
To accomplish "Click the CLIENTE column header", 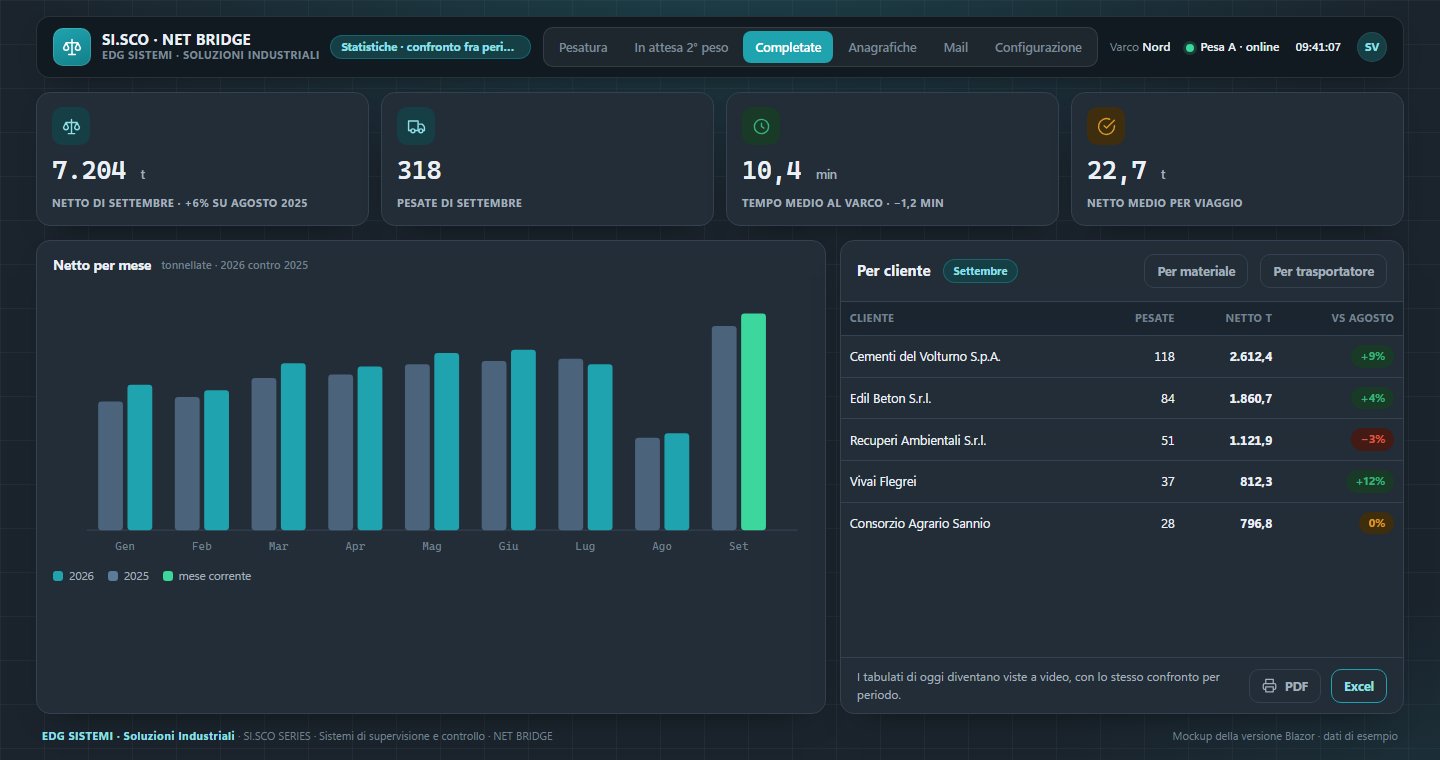I will [872, 318].
